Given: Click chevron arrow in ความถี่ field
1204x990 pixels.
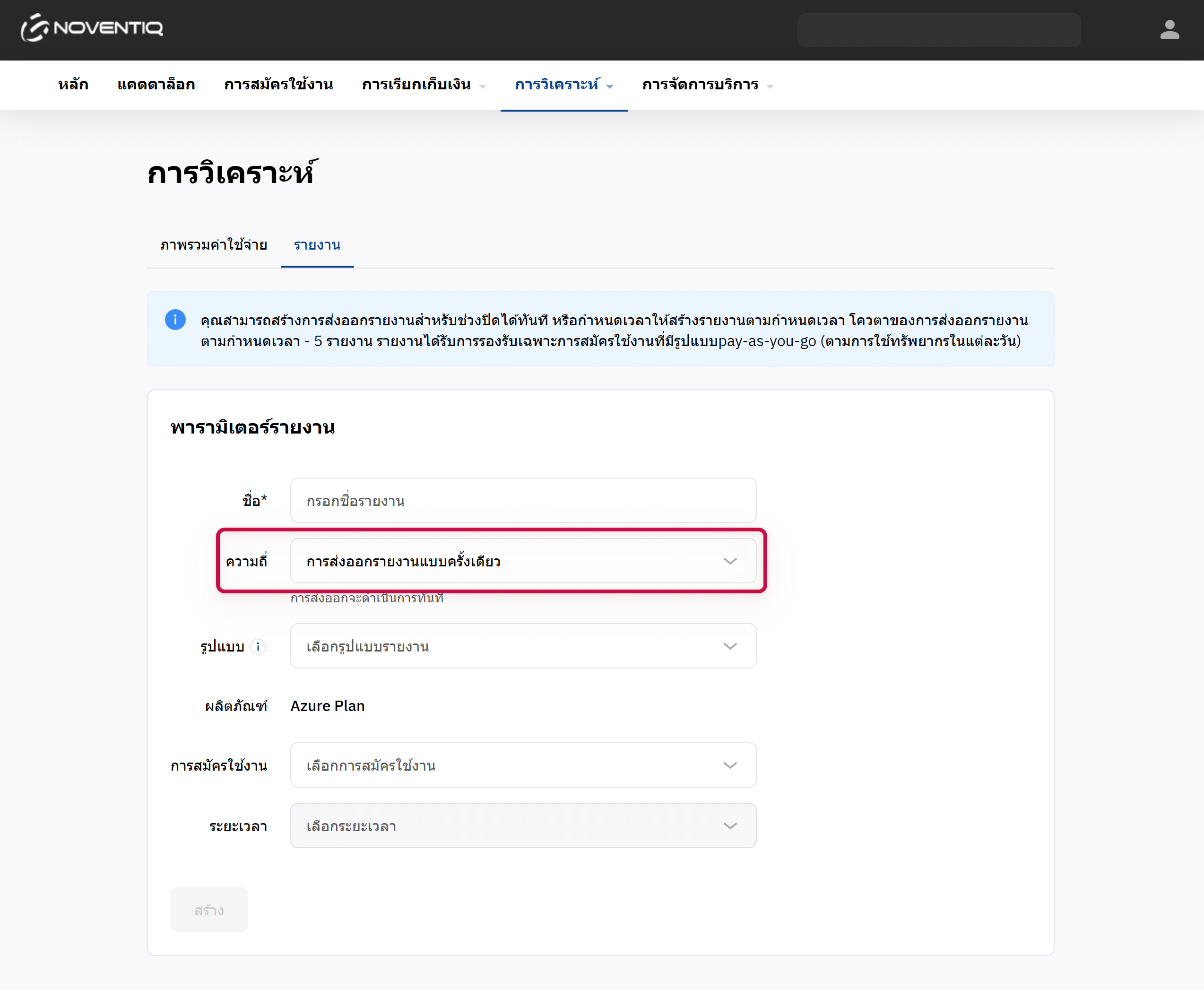Looking at the screenshot, I should pyautogui.click(x=730, y=561).
